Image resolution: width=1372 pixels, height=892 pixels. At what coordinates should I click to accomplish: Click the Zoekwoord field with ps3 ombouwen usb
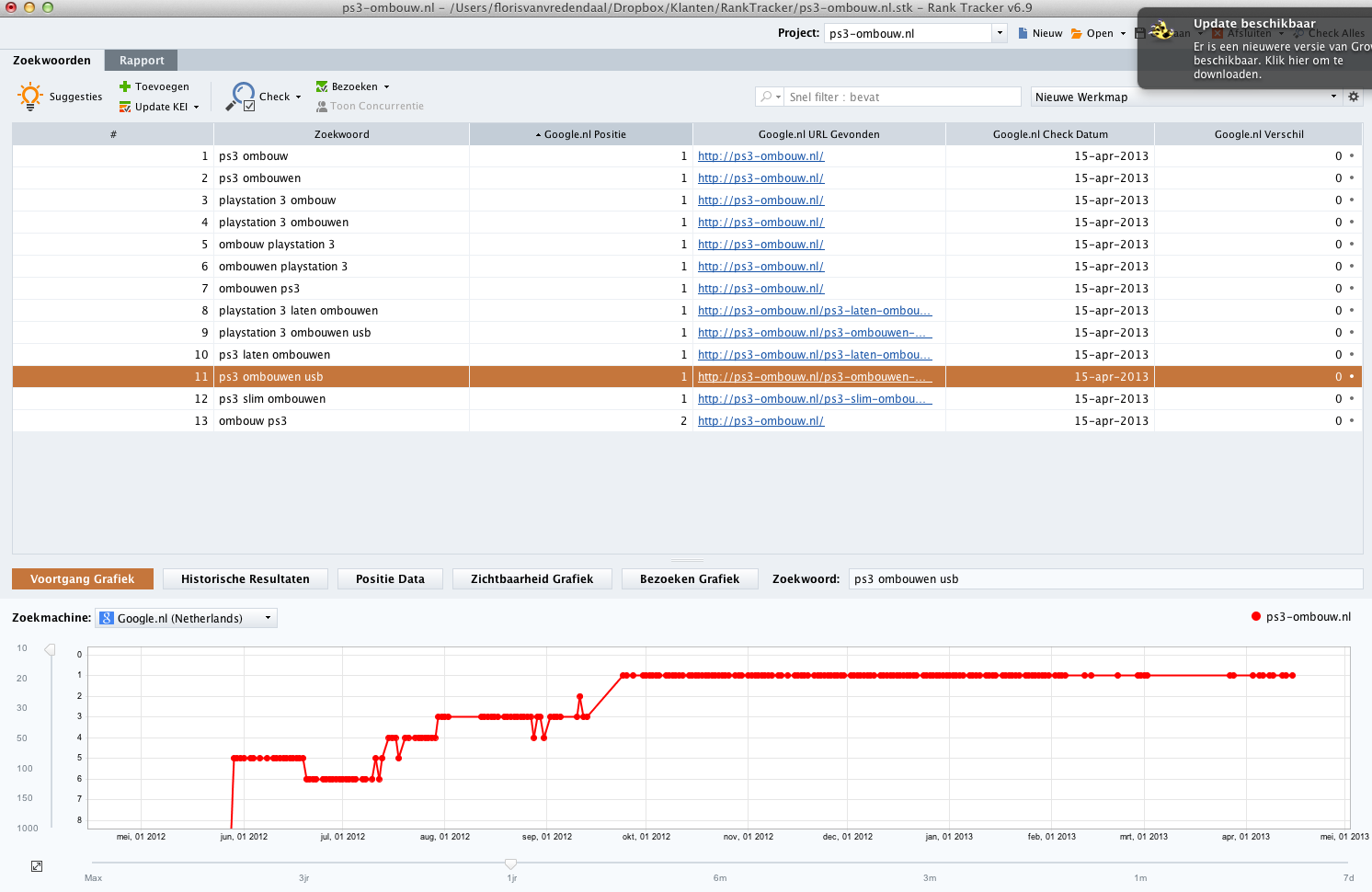tap(1105, 578)
